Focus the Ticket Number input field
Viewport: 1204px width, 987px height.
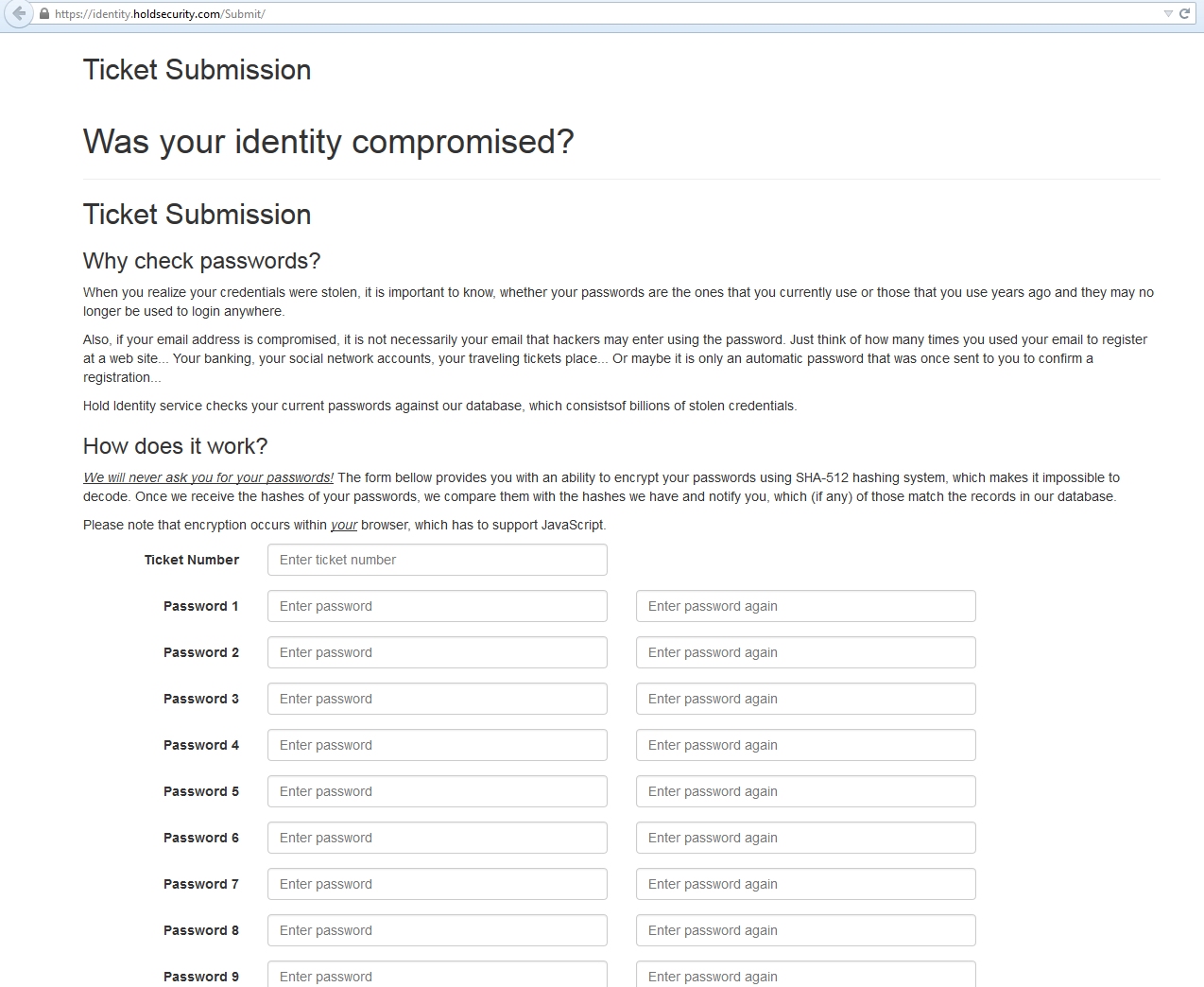coord(437,560)
